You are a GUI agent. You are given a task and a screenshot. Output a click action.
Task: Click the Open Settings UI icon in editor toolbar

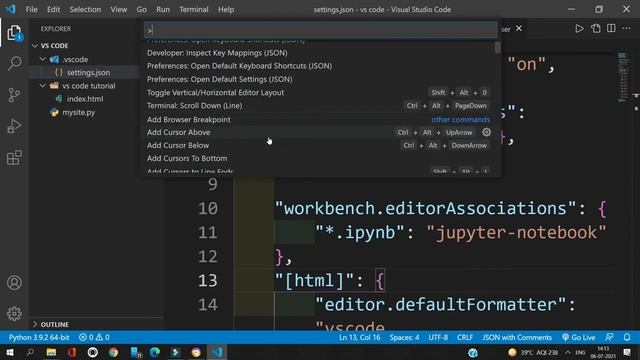click(596, 29)
